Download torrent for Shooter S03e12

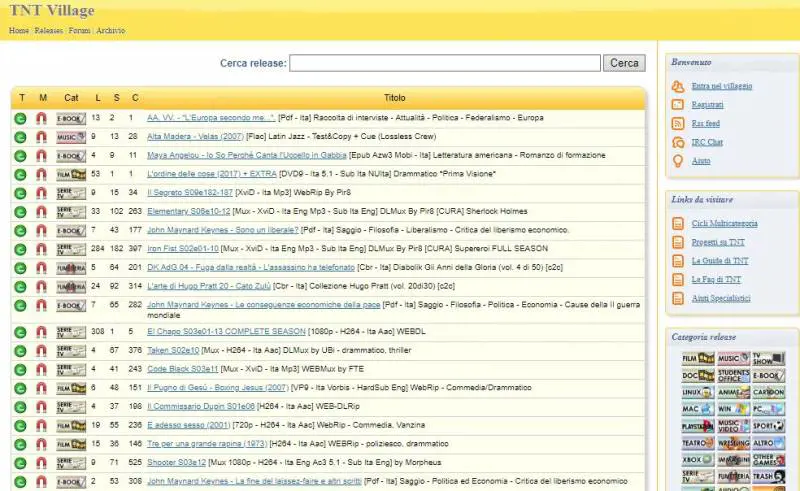click(x=20, y=463)
